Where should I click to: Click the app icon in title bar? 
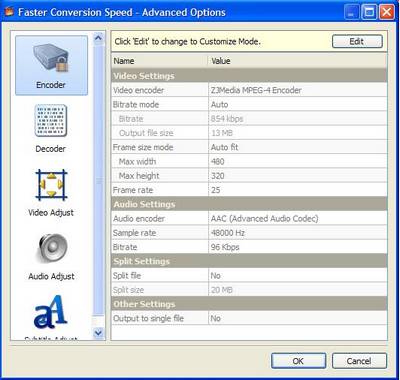coord(9,12)
